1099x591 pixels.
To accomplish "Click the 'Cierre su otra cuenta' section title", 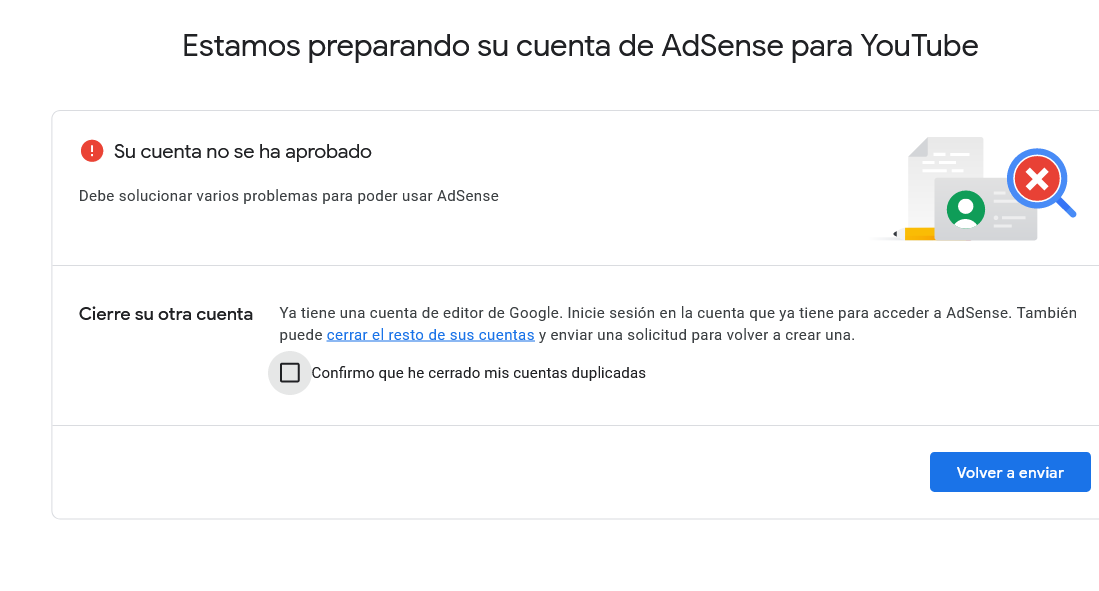I will click(x=165, y=314).
